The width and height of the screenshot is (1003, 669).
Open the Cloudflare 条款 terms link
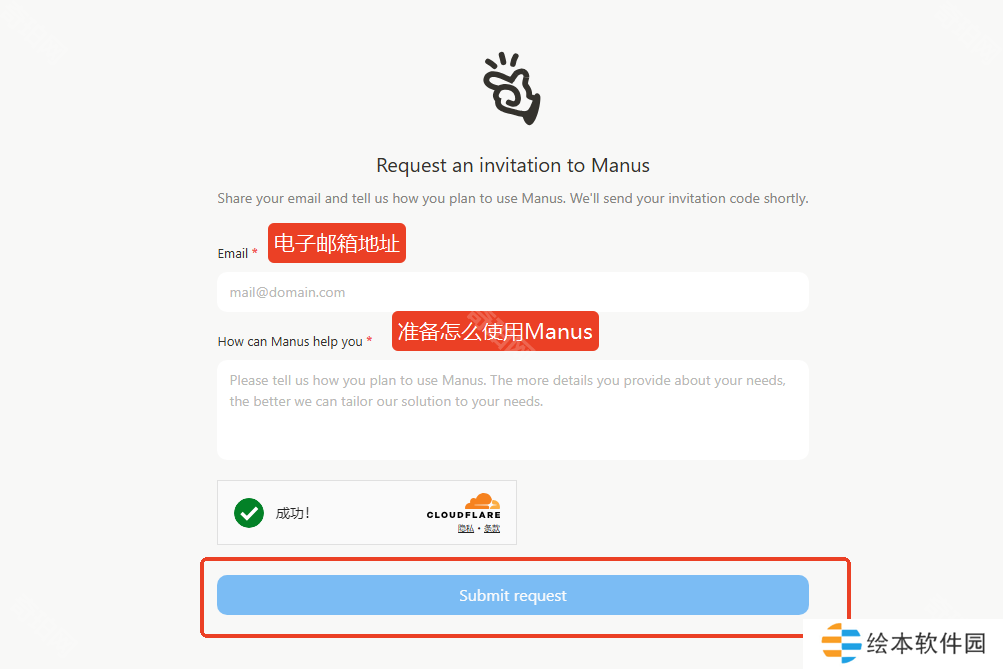[x=492, y=528]
